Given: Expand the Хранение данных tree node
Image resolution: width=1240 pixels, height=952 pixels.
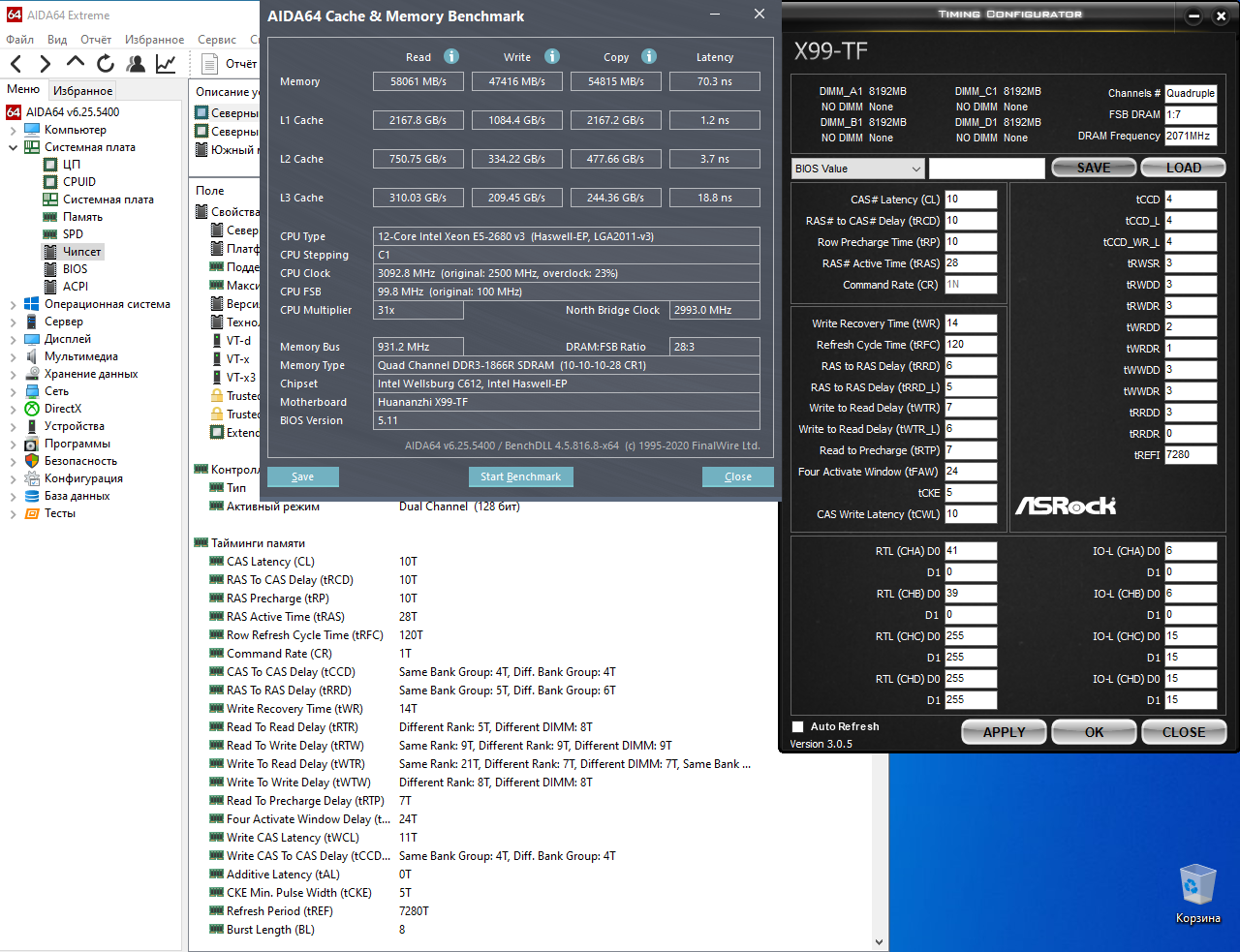Looking at the screenshot, I should point(13,374).
